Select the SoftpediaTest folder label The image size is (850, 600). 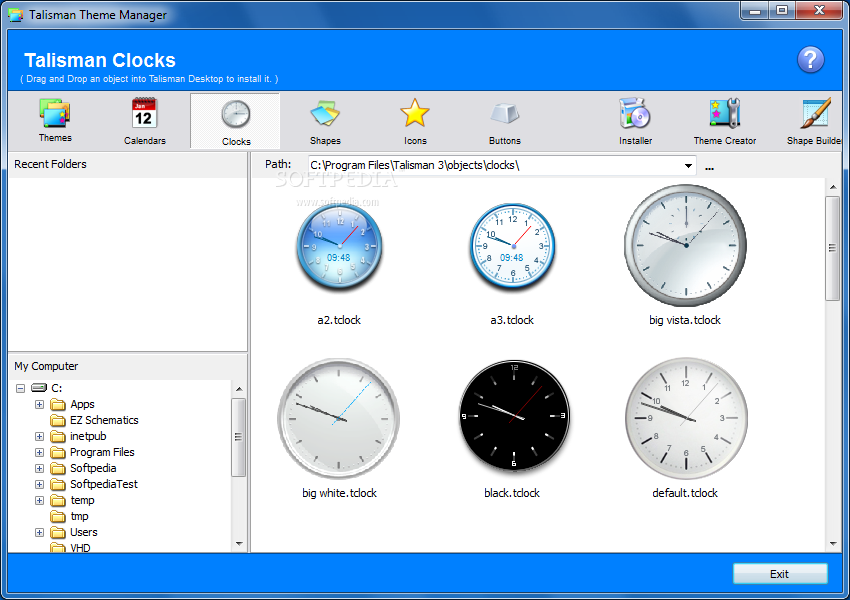pyautogui.click(x=104, y=484)
